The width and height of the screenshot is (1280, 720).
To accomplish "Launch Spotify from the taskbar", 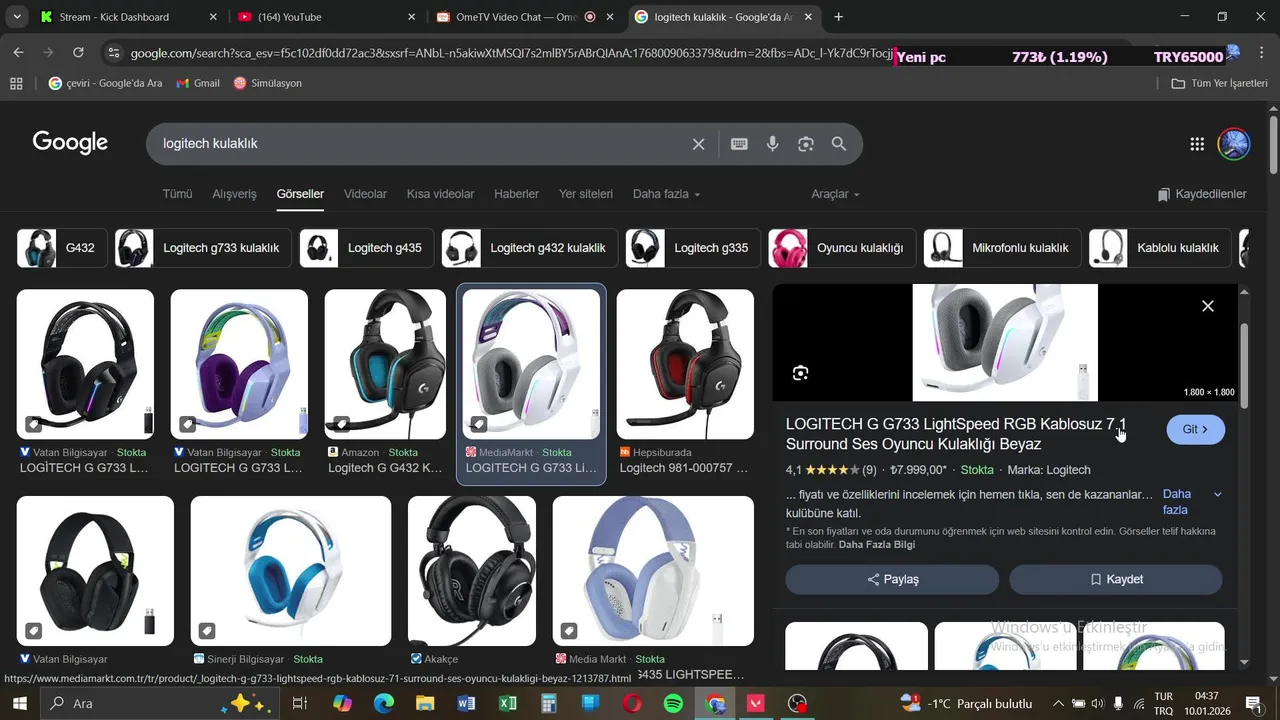I will click(673, 704).
